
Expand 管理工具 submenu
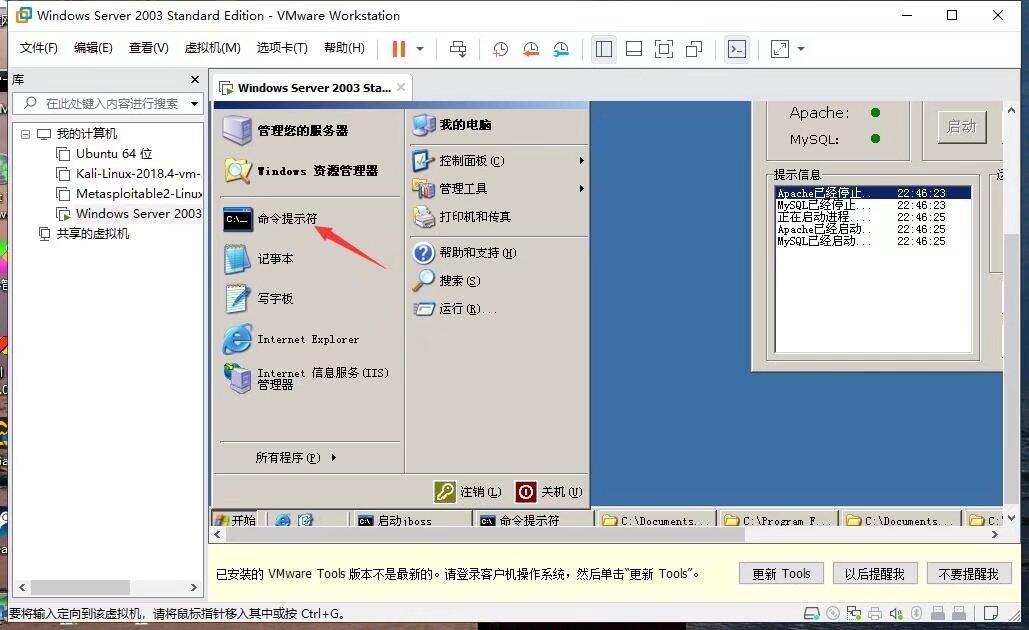coord(499,189)
